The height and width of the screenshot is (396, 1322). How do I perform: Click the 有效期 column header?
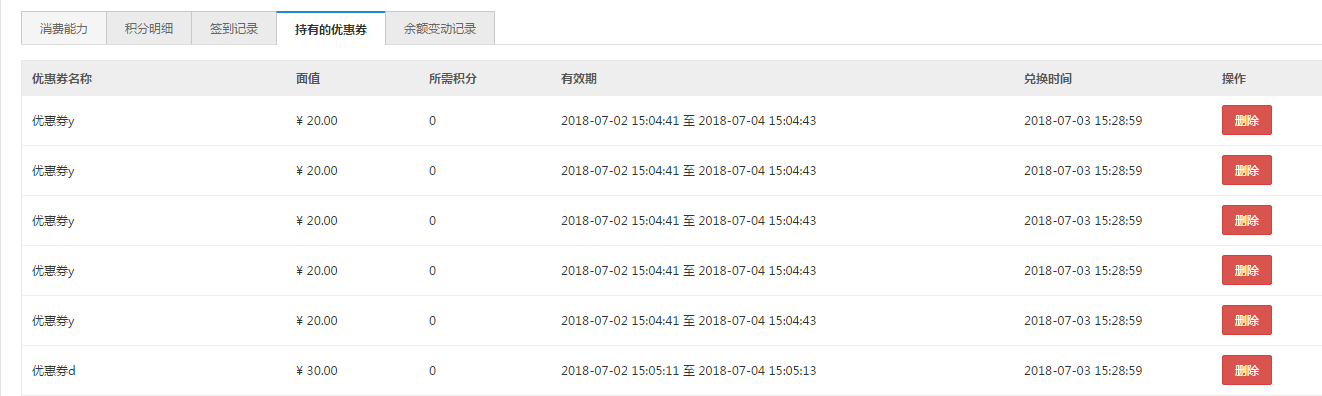pos(580,79)
